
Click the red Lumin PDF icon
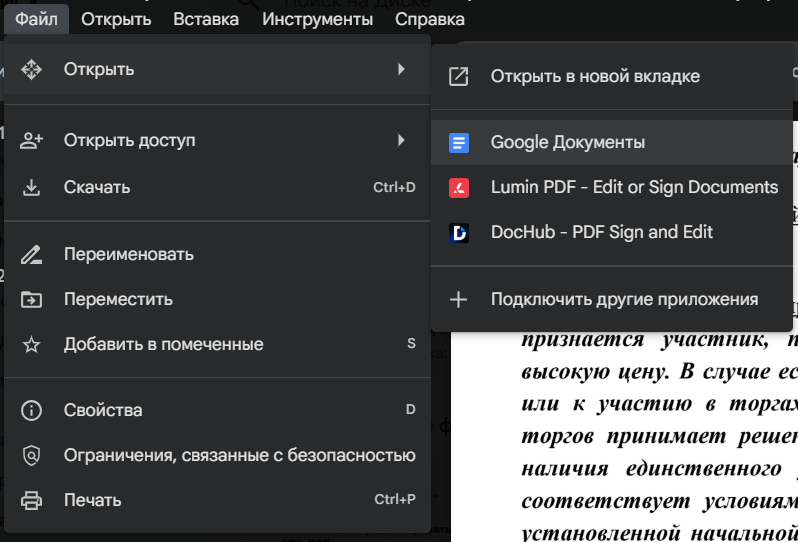point(459,187)
